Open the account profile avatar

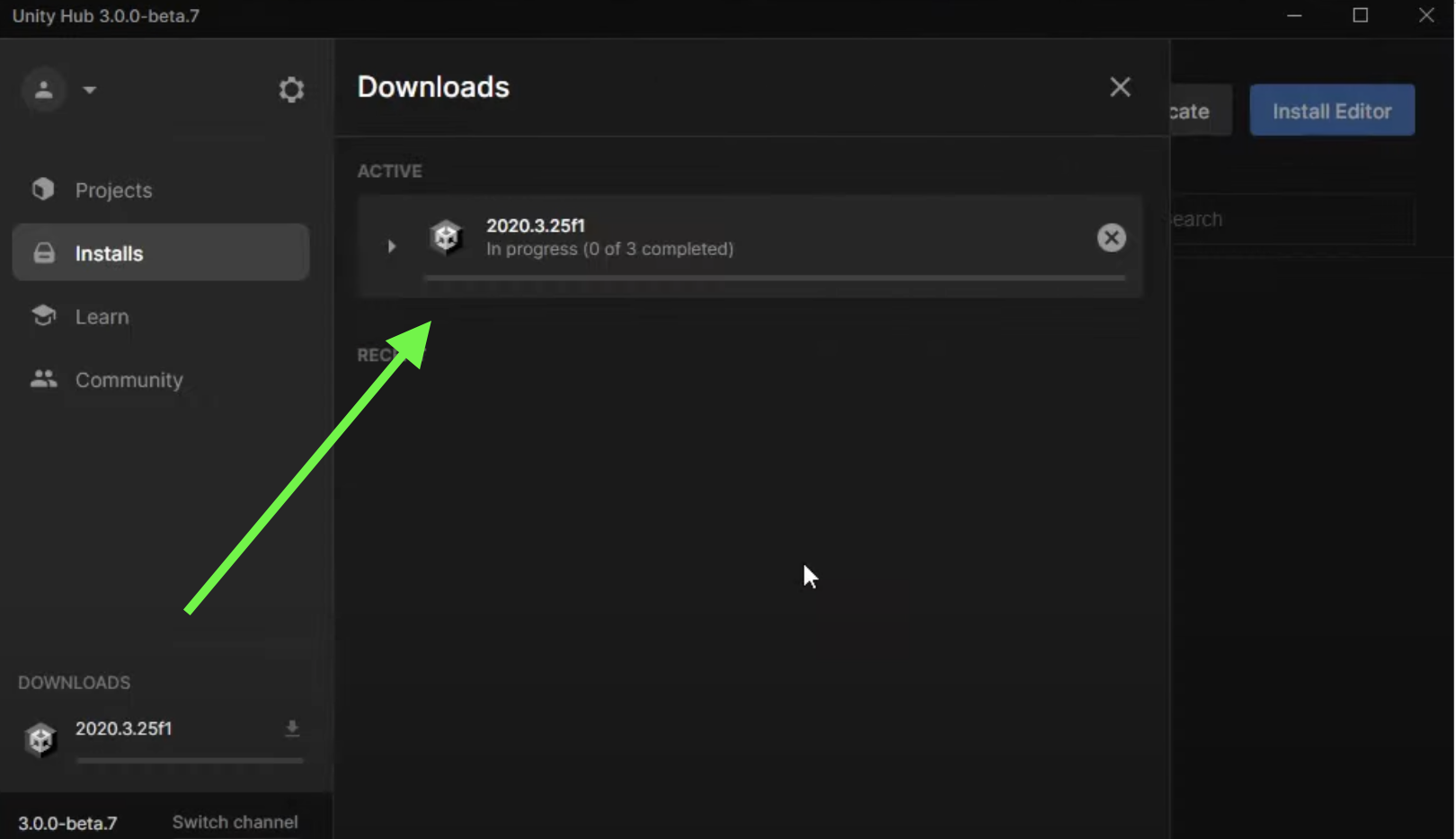tap(43, 90)
